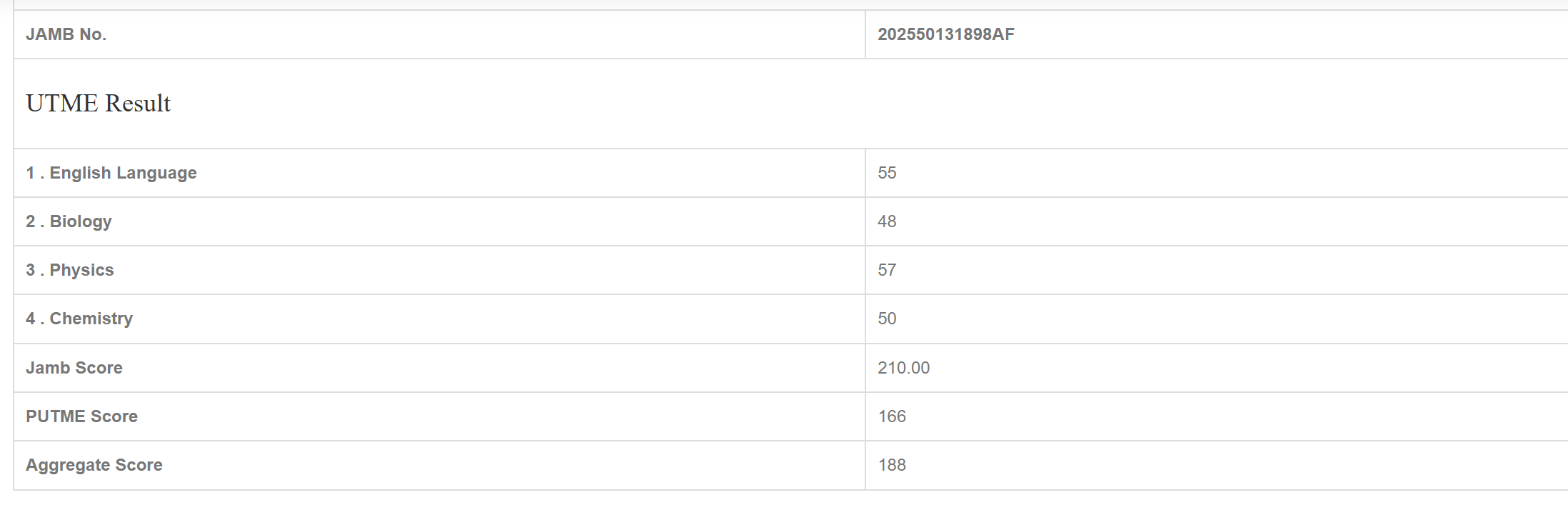Click the UTME Result heading
The image size is (1568, 515).
point(98,104)
